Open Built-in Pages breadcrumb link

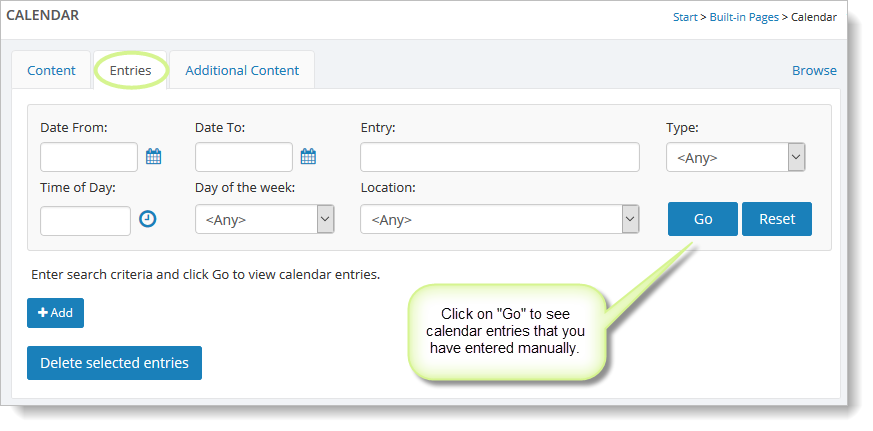point(744,17)
